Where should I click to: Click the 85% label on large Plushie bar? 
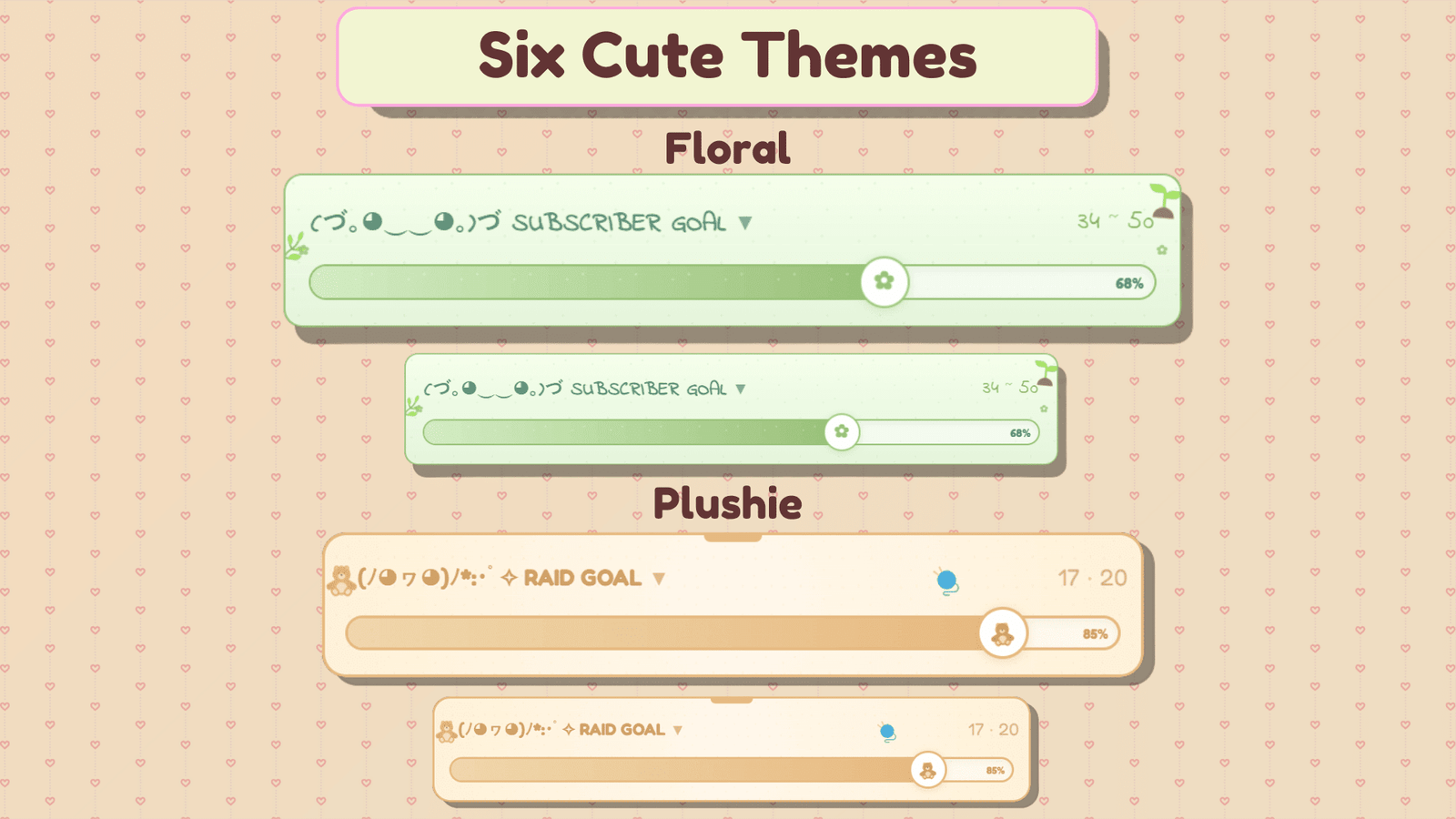click(x=1095, y=634)
